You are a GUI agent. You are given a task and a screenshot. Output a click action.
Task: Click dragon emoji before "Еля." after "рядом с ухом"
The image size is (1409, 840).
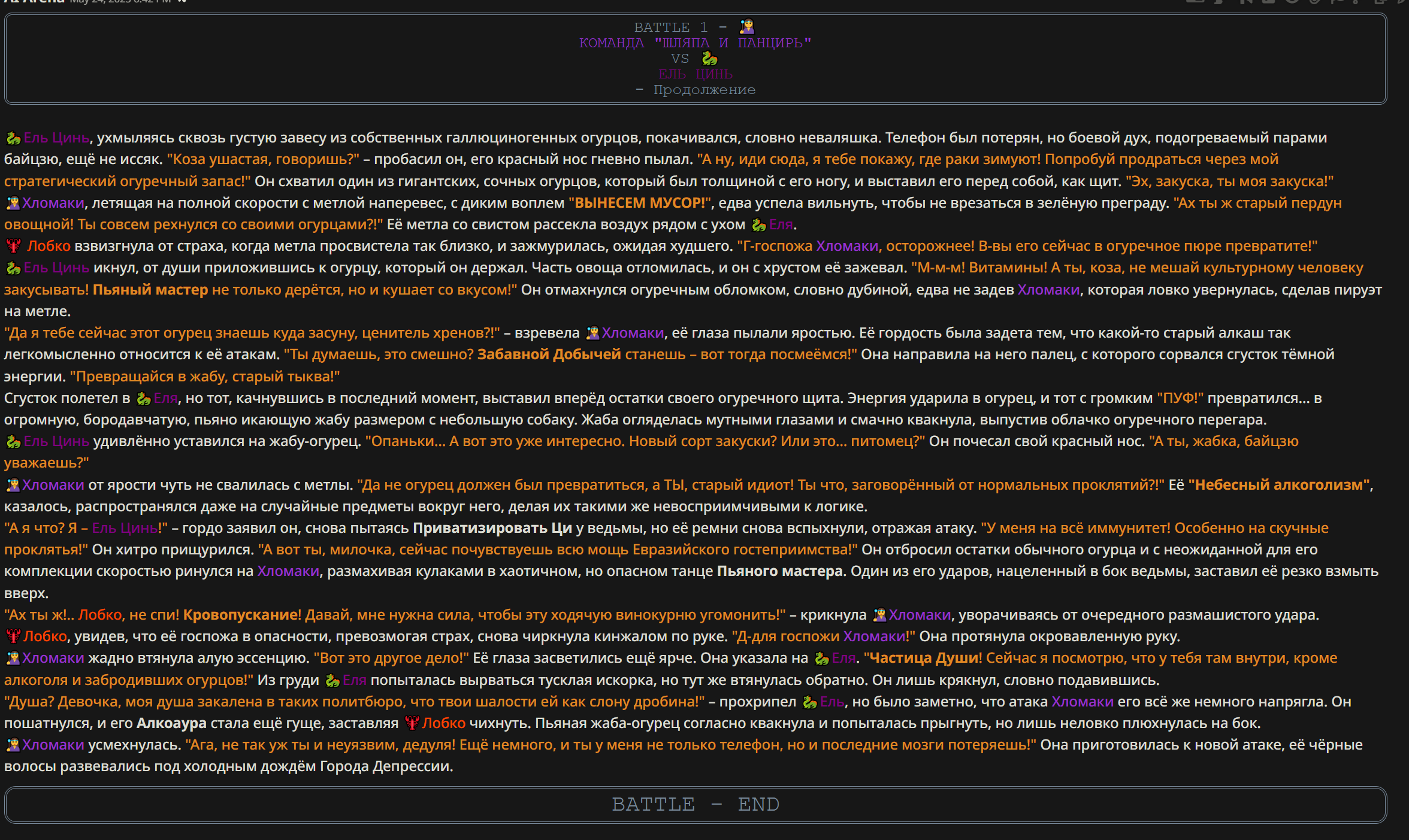pos(759,225)
